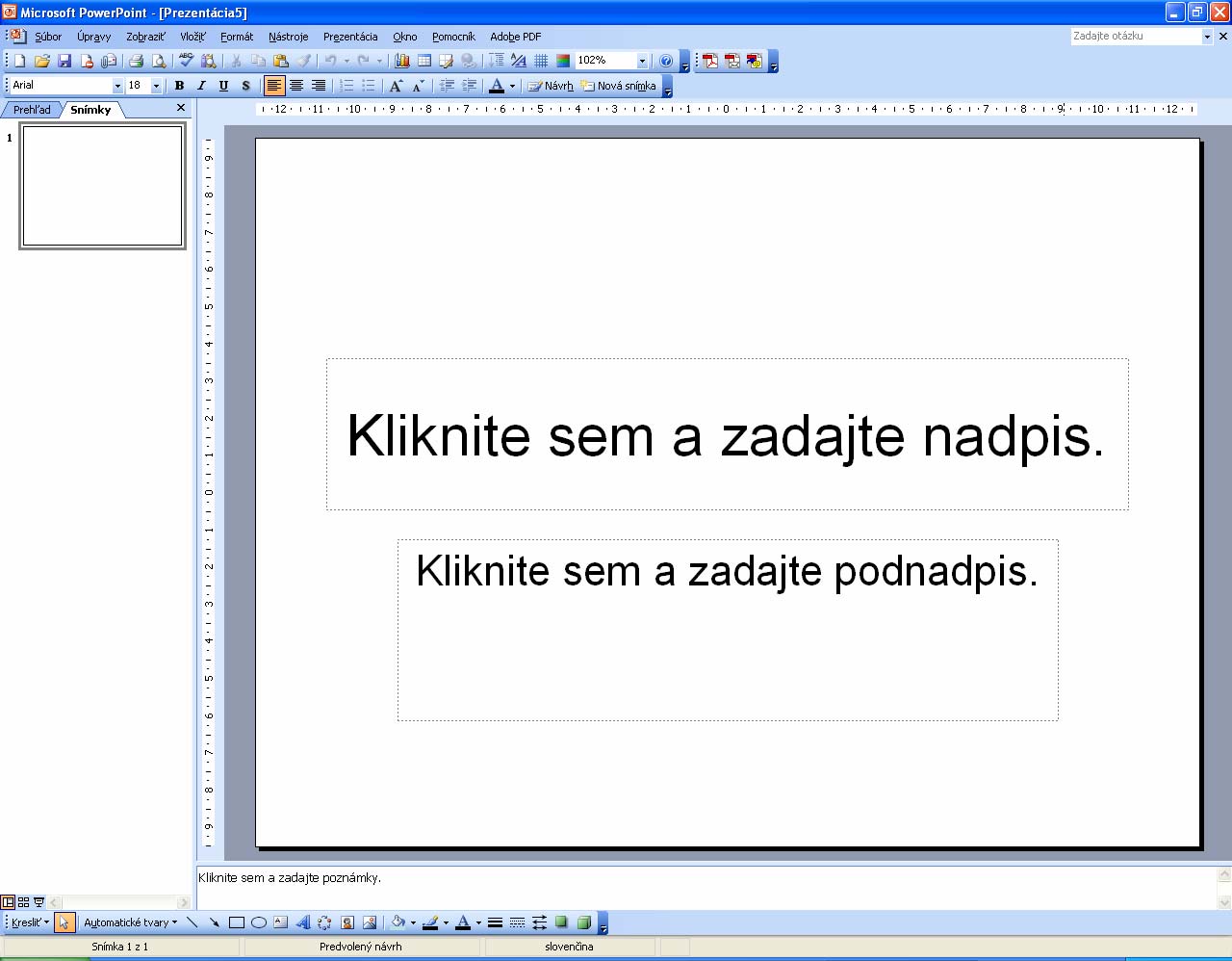This screenshot has width=1232, height=961.
Task: Switch to the Snímky tab
Action: pyautogui.click(x=90, y=110)
